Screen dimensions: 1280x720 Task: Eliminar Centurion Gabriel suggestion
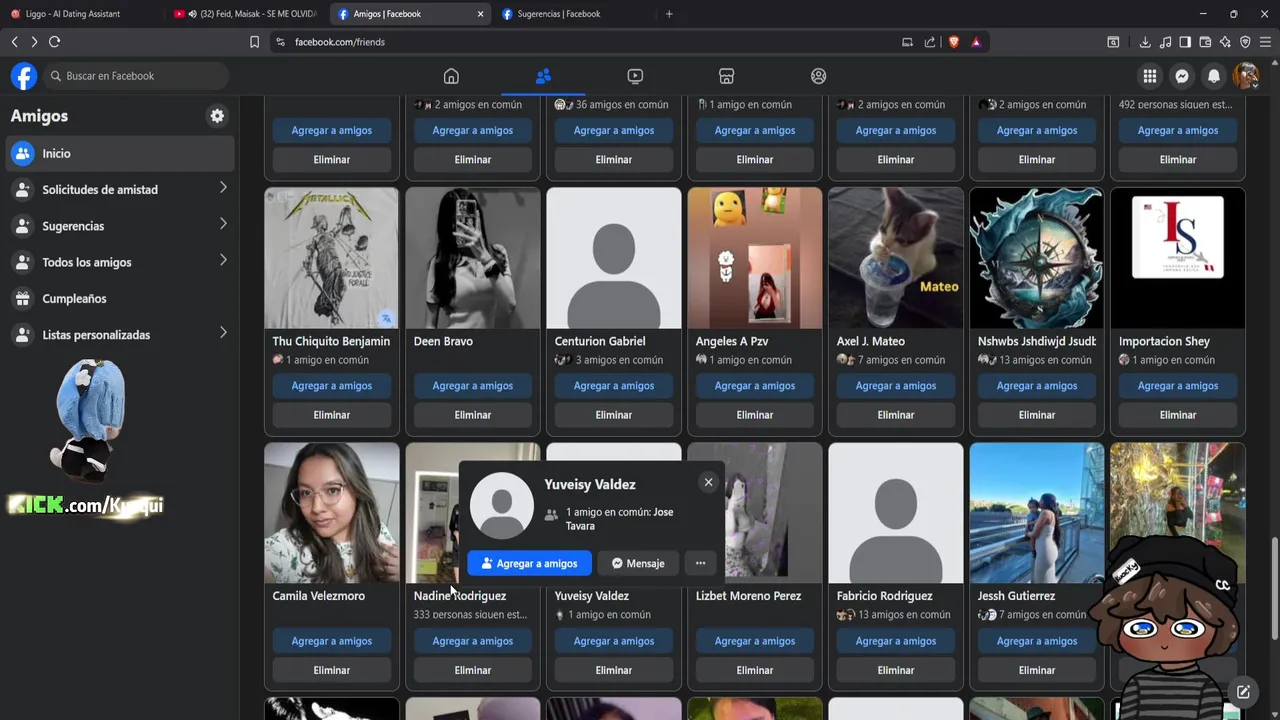[613, 415]
